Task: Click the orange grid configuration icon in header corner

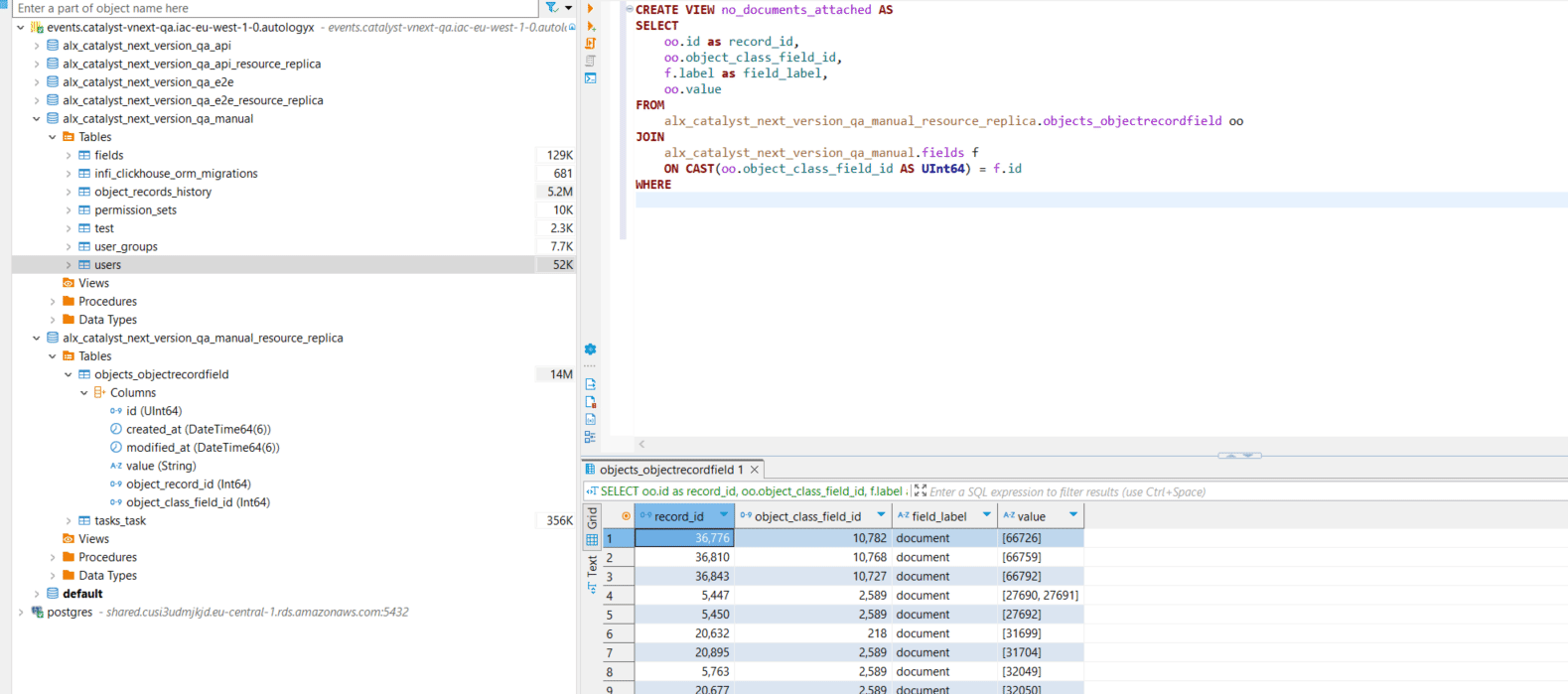Action: pyautogui.click(x=626, y=516)
